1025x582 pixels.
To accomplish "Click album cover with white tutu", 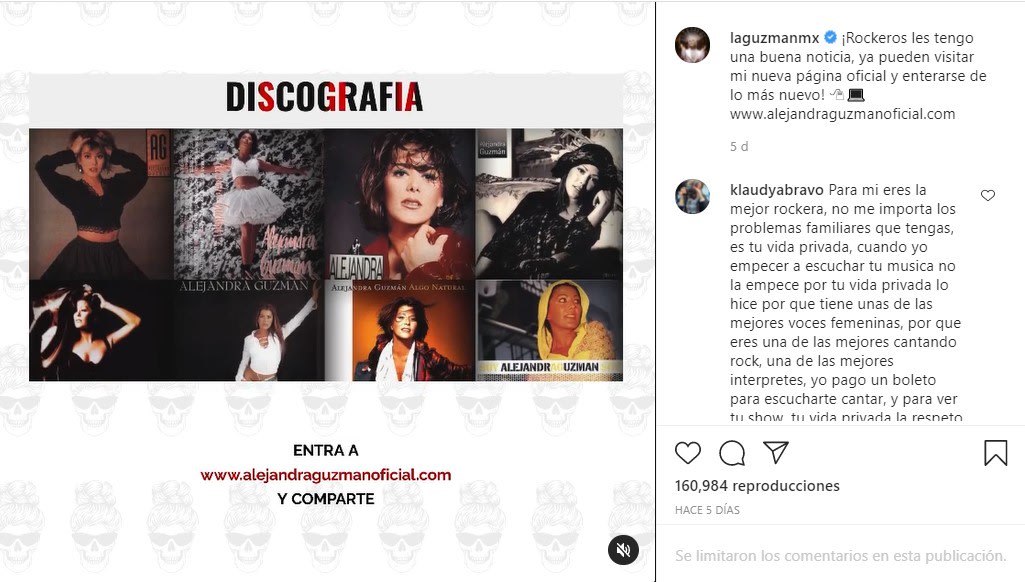I will point(249,204).
